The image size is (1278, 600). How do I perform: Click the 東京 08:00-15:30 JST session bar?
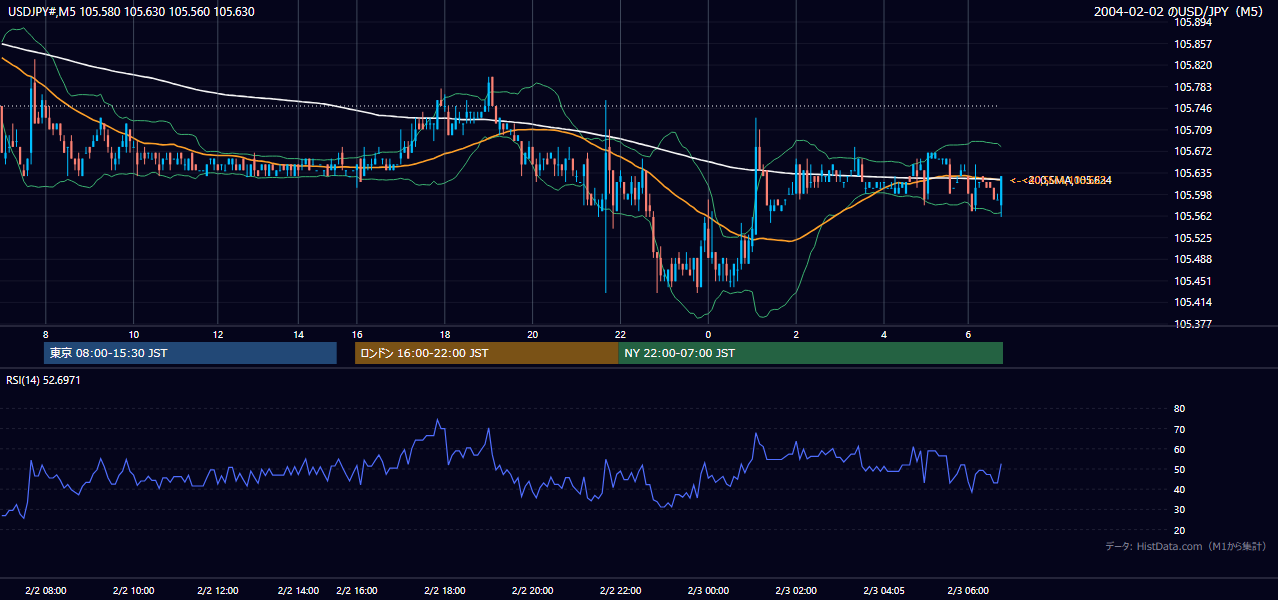(190, 353)
